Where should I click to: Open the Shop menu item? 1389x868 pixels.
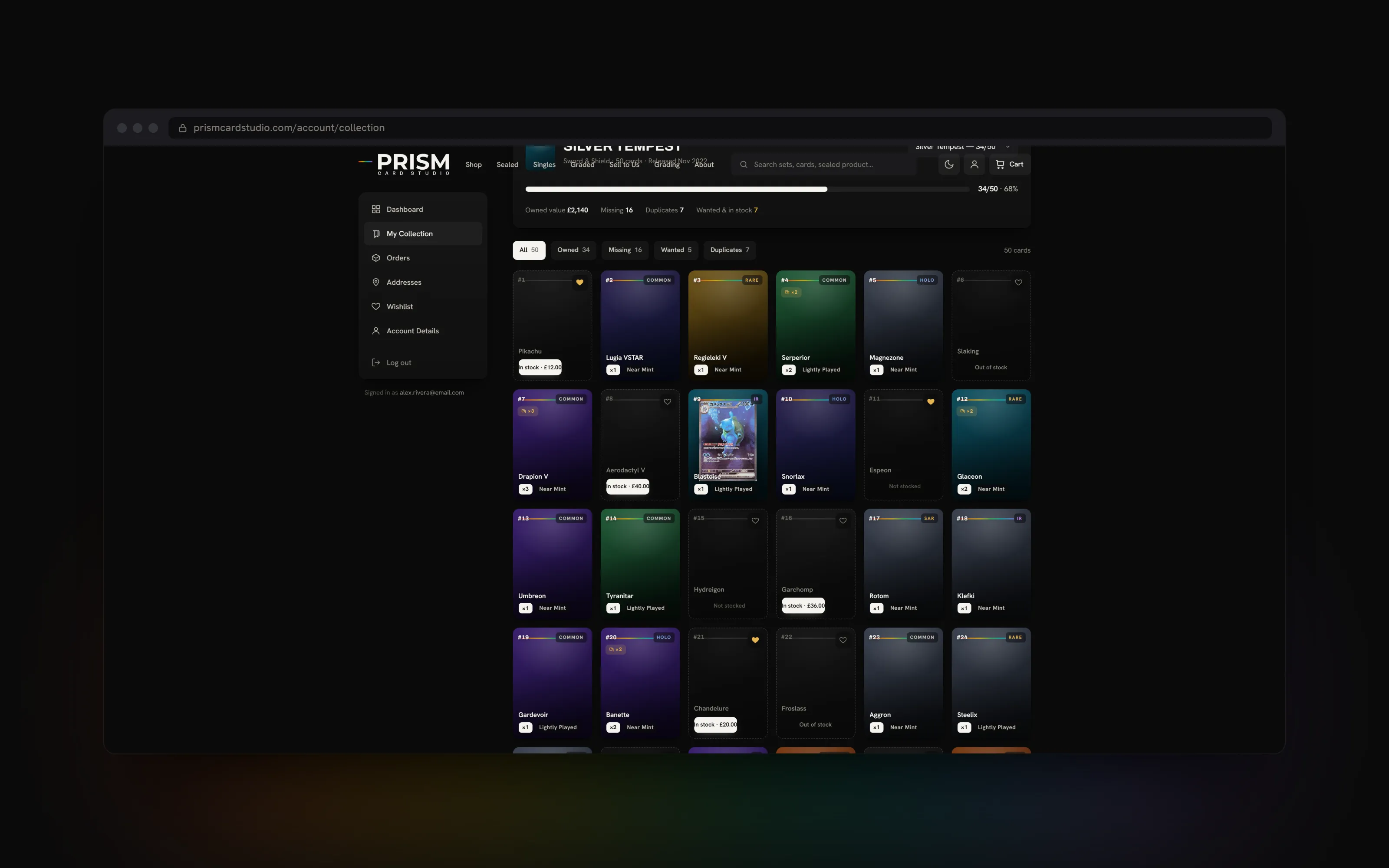tap(474, 165)
